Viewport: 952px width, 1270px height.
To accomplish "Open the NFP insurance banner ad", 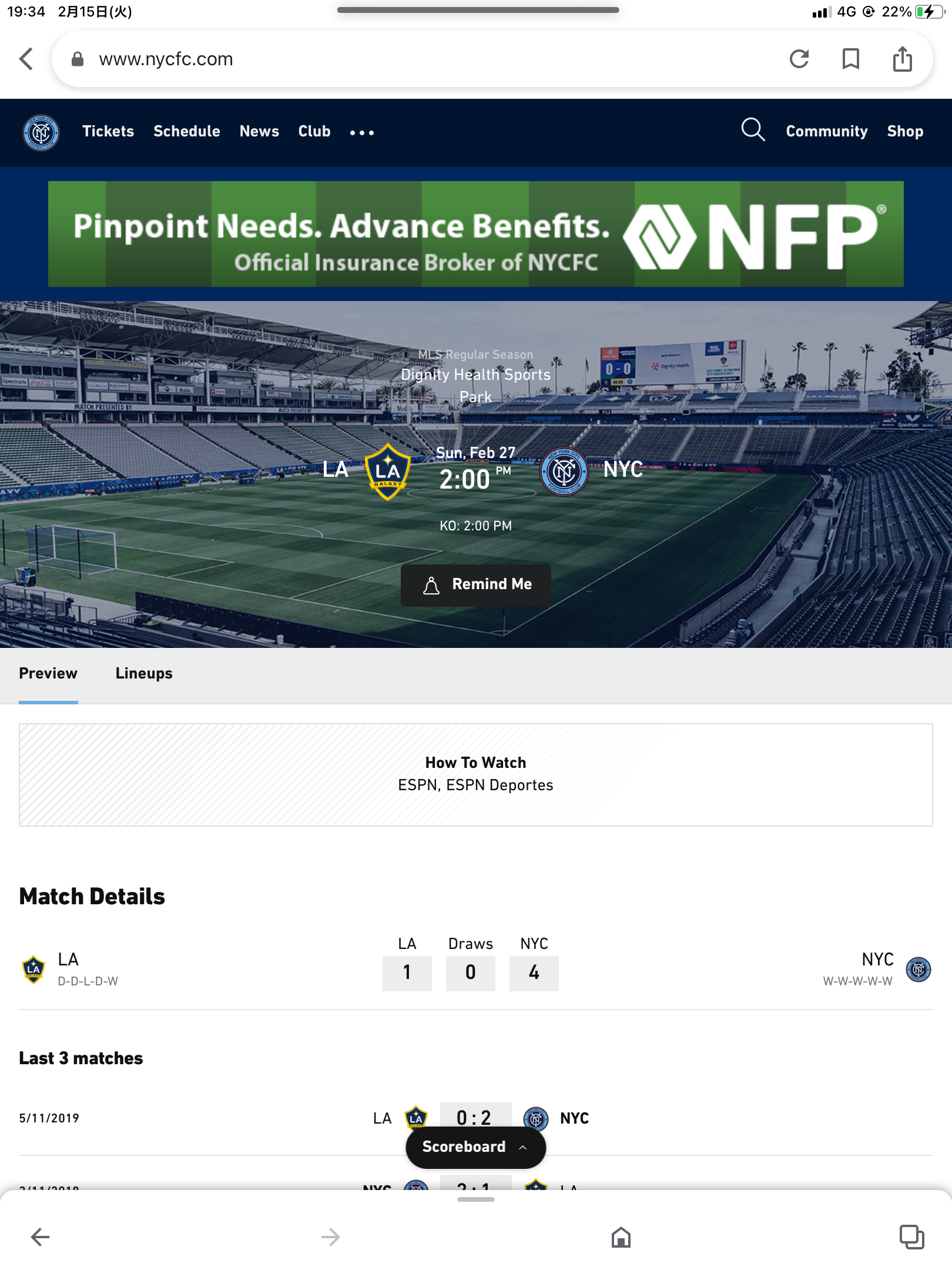I will 476,234.
